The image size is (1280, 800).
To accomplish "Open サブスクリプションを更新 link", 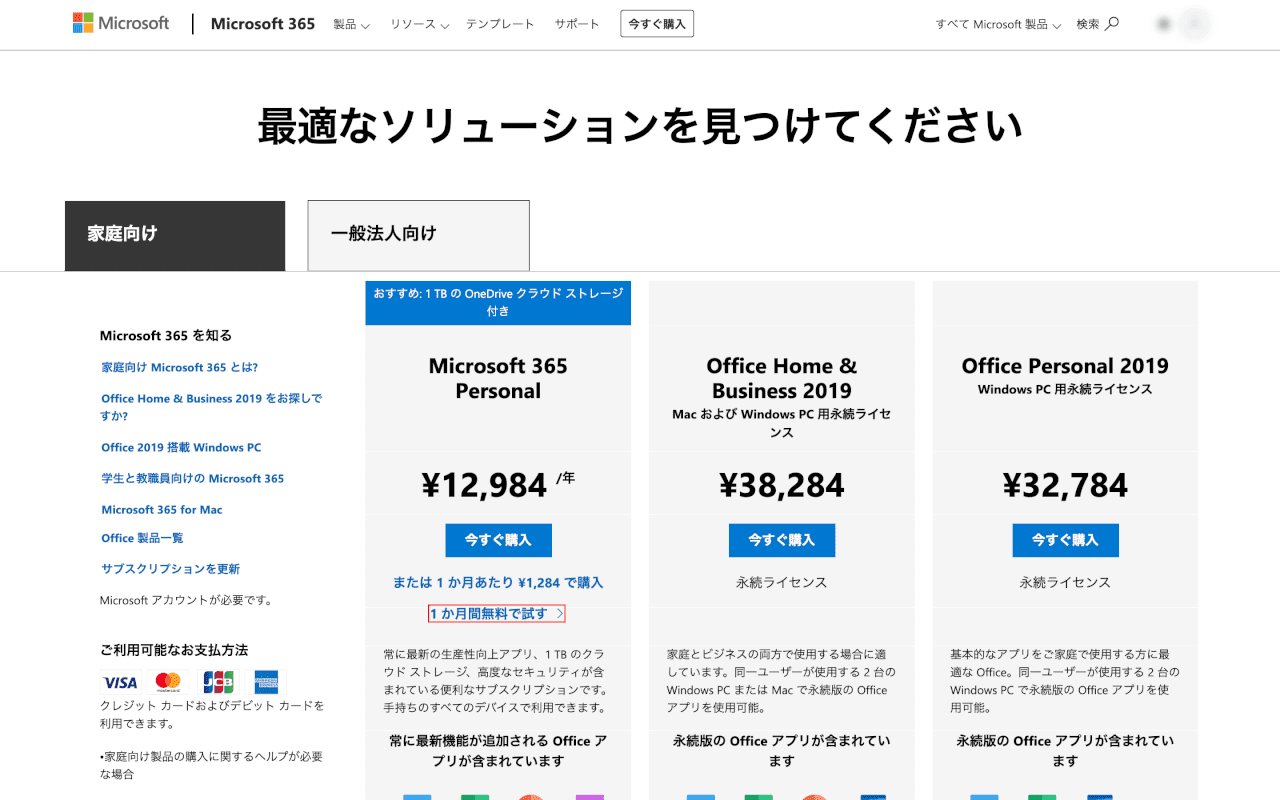I will 170,568.
